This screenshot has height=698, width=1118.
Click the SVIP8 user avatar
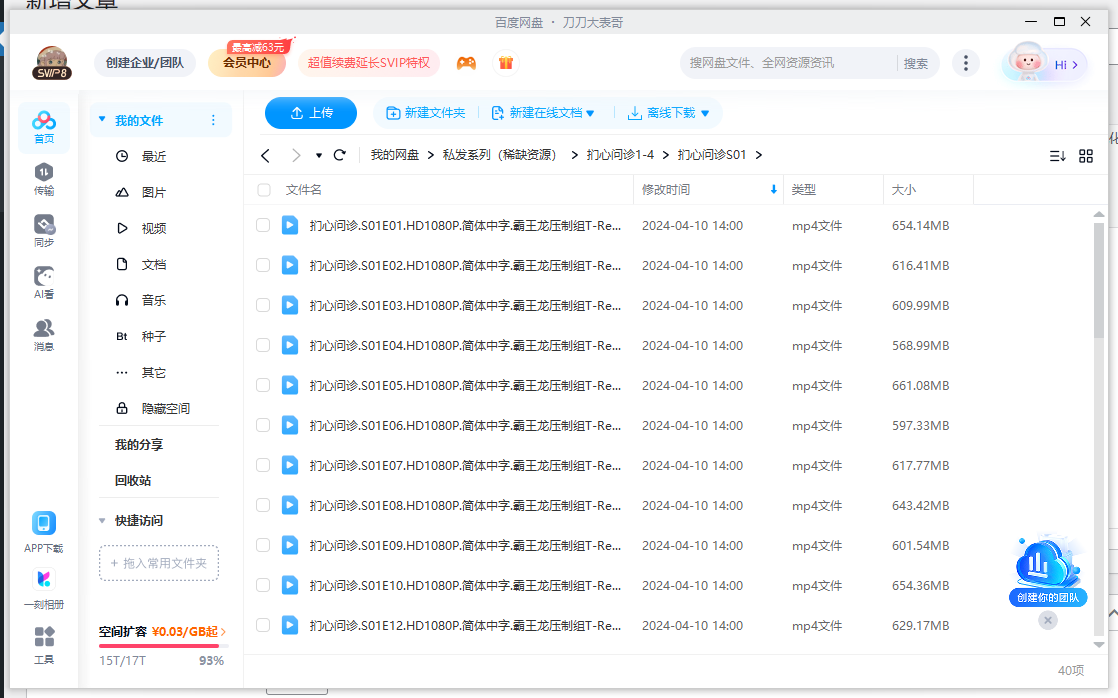pos(51,63)
